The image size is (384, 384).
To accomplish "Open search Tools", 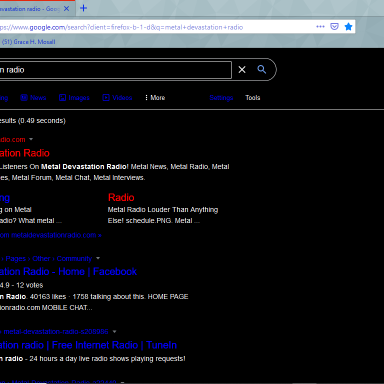I will click(253, 98).
